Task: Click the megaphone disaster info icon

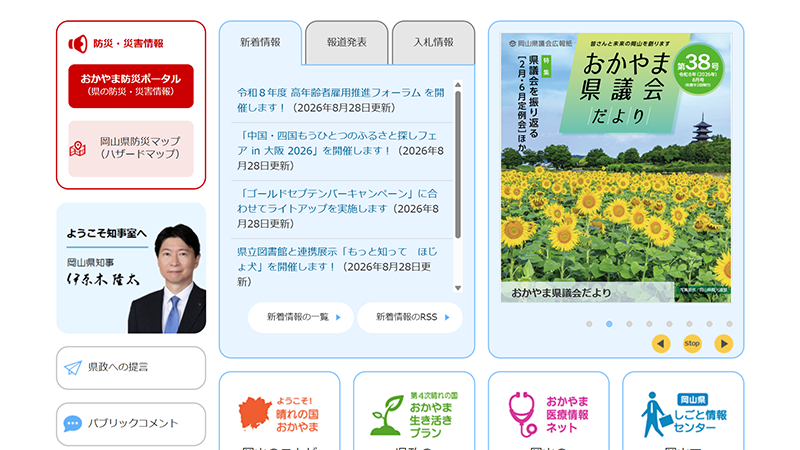Action: (x=78, y=44)
